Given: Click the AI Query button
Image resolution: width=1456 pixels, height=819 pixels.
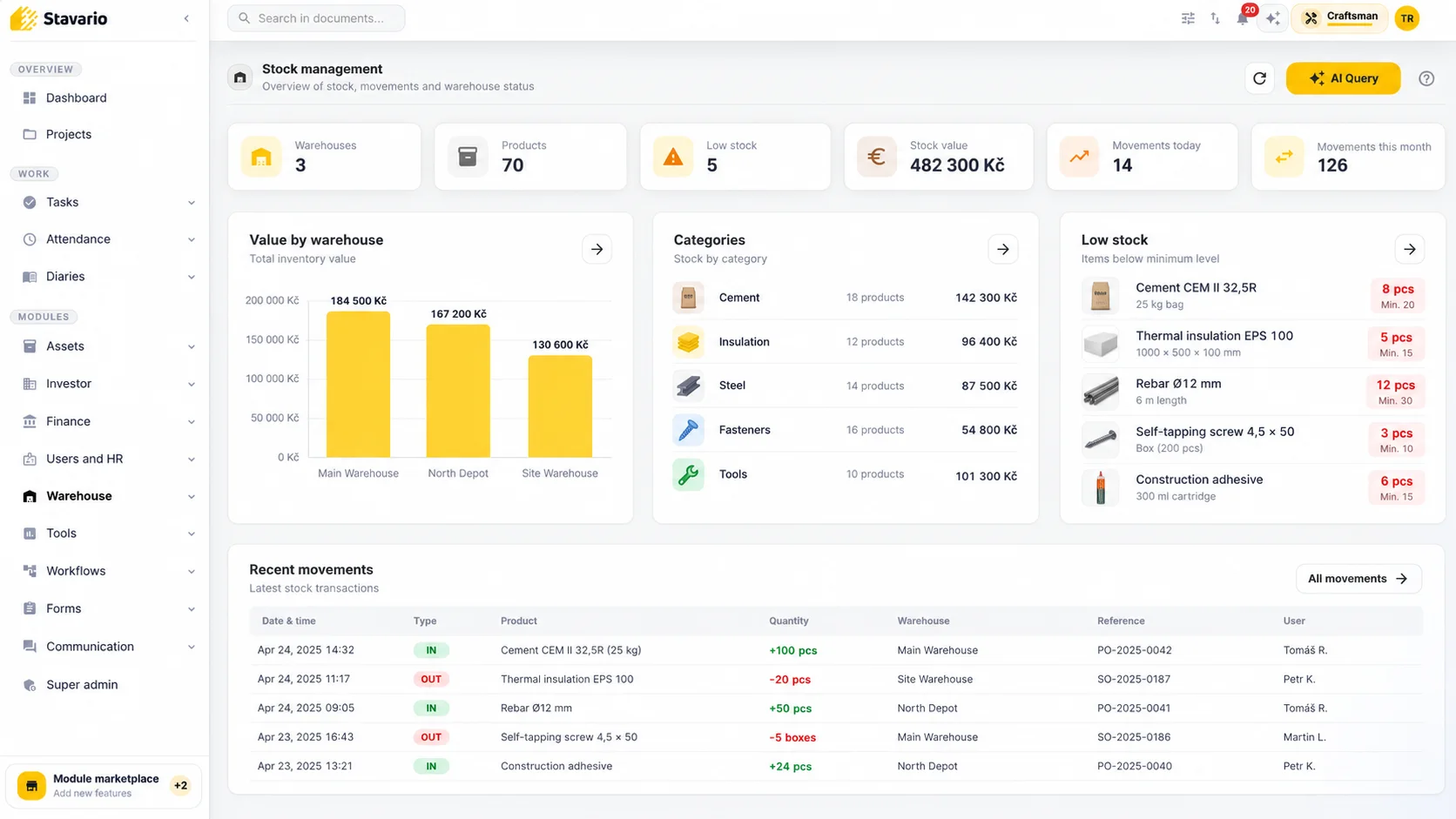Looking at the screenshot, I should point(1343,78).
